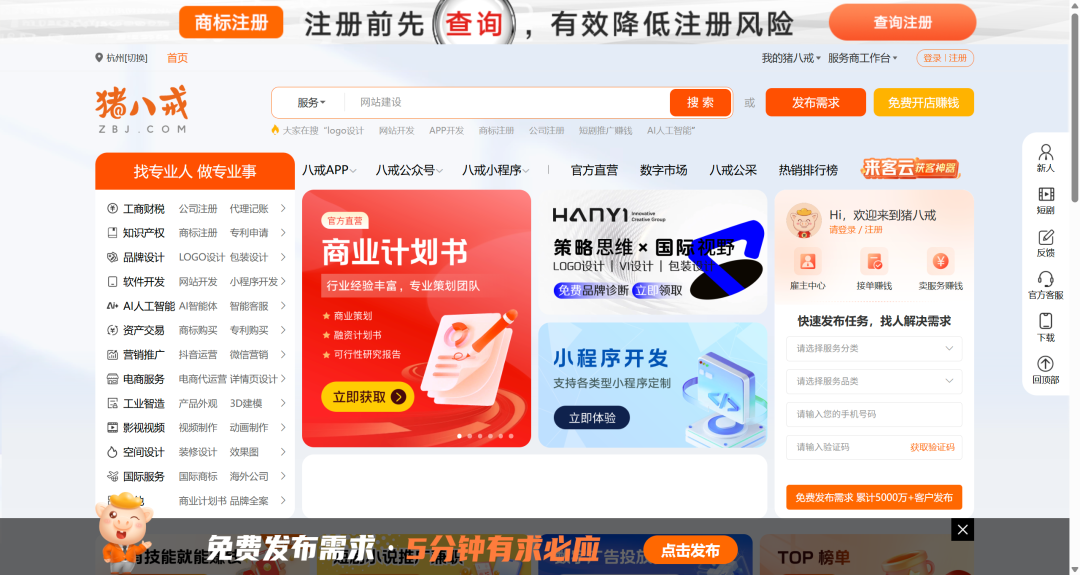Click the 免费发布需求 累计5000万+客户发布 button
The image size is (1080, 575).
coord(874,497)
